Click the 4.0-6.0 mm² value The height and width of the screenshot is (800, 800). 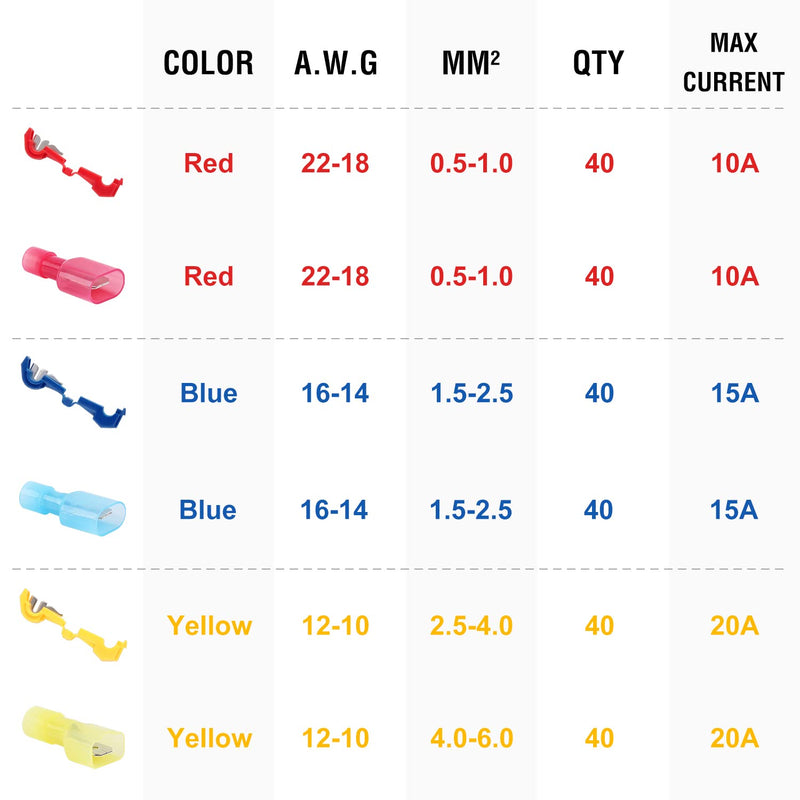(x=471, y=738)
